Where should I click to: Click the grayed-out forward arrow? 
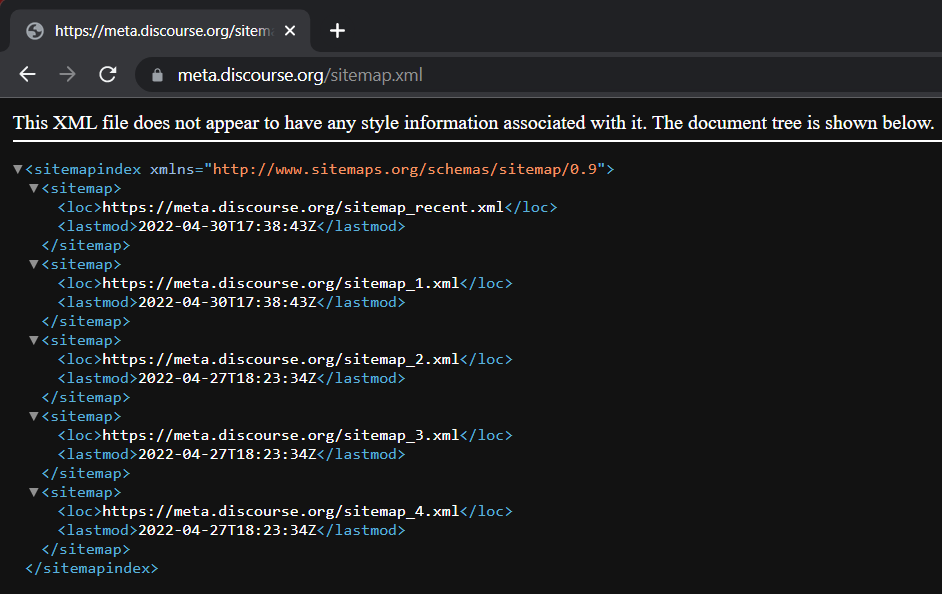click(66, 74)
